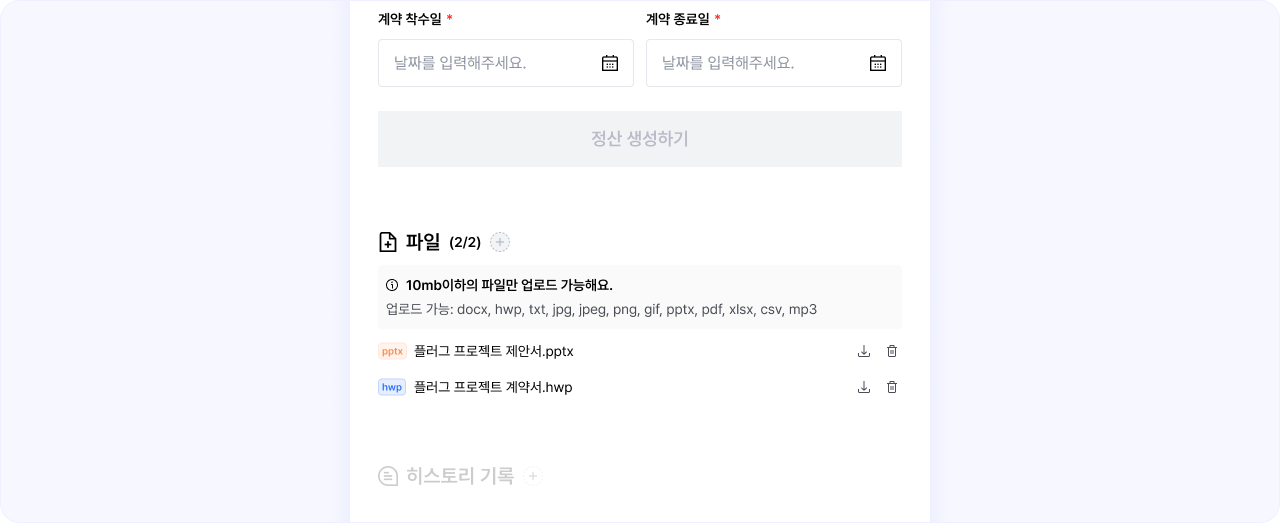This screenshot has height=523, width=1280.
Task: Open the calendar picker for 계약 착수일
Action: point(610,63)
